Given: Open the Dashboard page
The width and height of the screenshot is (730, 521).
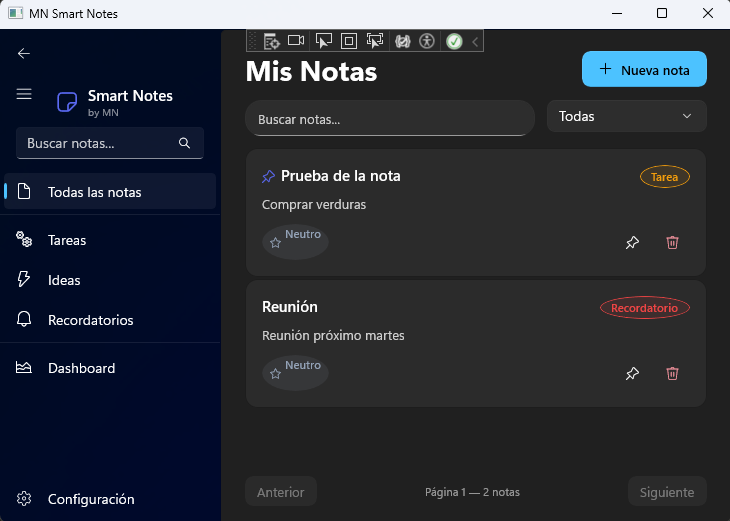Looking at the screenshot, I should (110, 368).
